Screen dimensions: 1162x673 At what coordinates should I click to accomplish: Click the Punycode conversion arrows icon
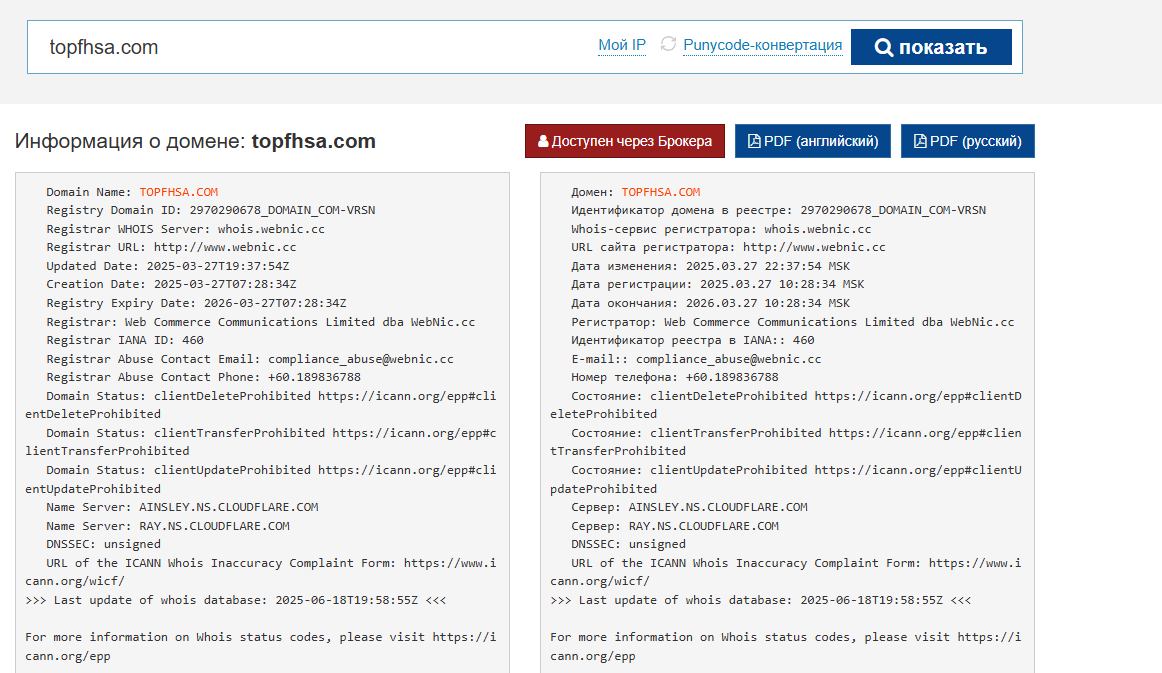click(x=668, y=45)
